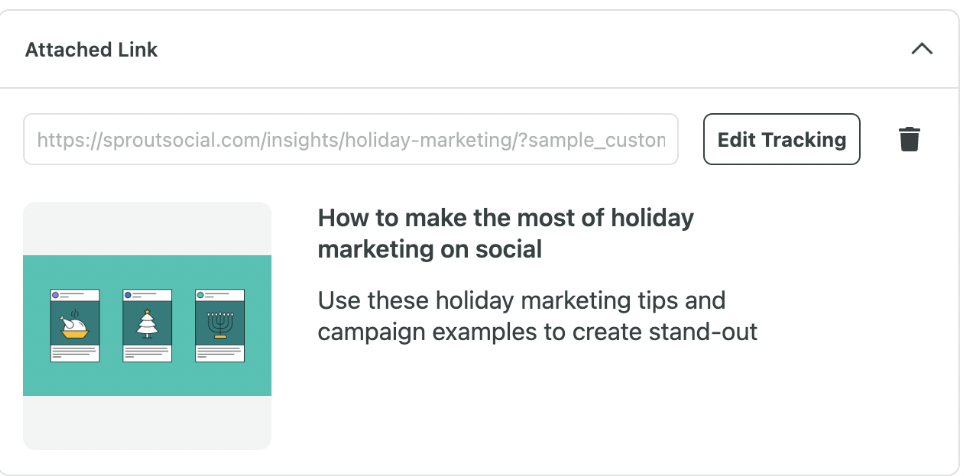This screenshot has height=476, width=964.
Task: Delete the attached link with trash icon
Action: [909, 139]
